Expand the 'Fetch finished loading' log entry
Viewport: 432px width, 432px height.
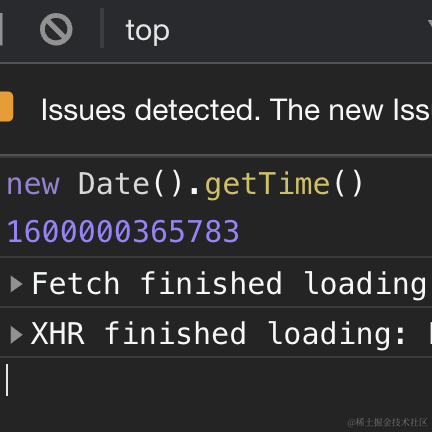(16, 284)
